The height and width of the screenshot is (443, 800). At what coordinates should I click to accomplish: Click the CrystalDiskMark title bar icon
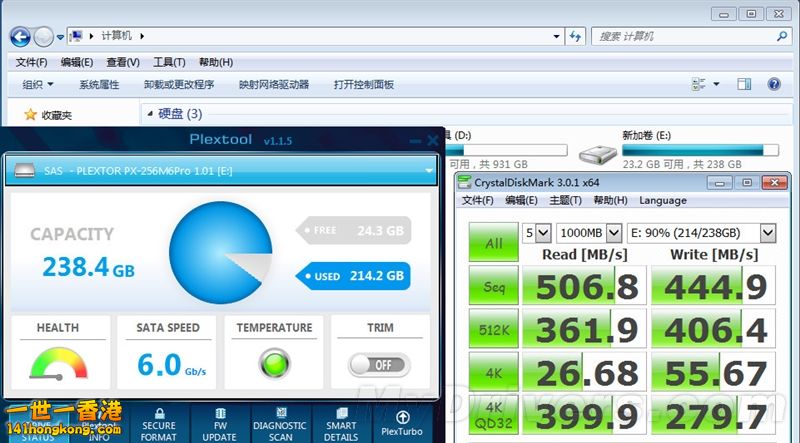pyautogui.click(x=464, y=182)
